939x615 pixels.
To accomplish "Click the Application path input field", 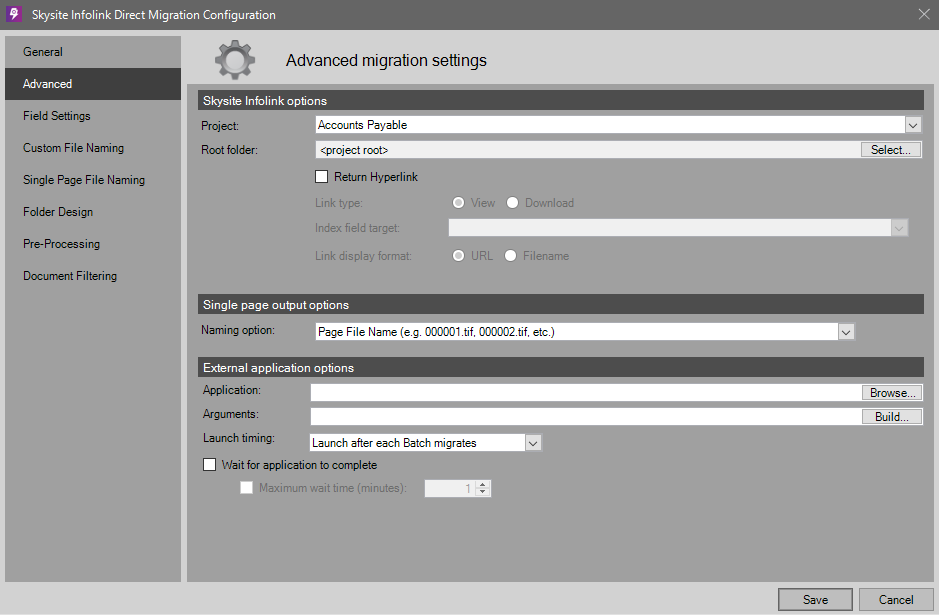I will 586,393.
